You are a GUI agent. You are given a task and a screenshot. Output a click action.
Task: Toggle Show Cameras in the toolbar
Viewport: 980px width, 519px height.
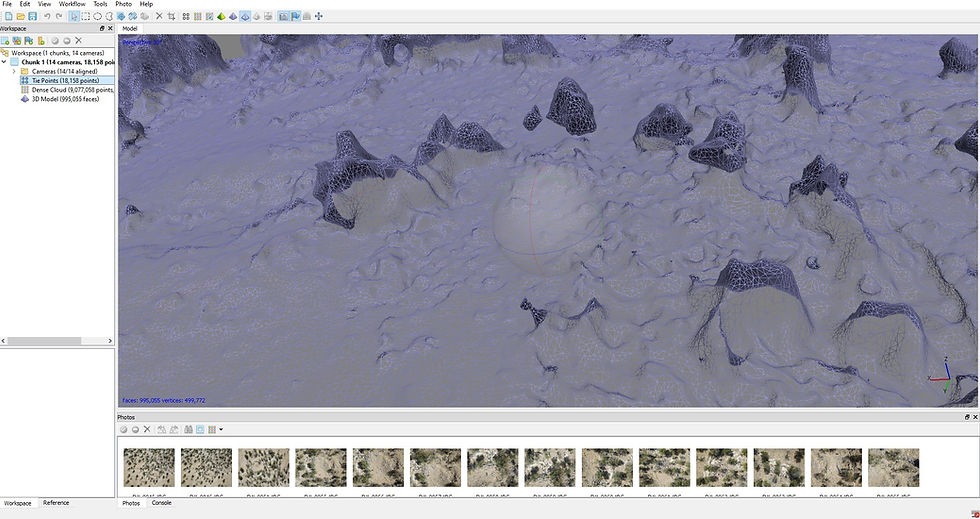pyautogui.click(x=283, y=16)
